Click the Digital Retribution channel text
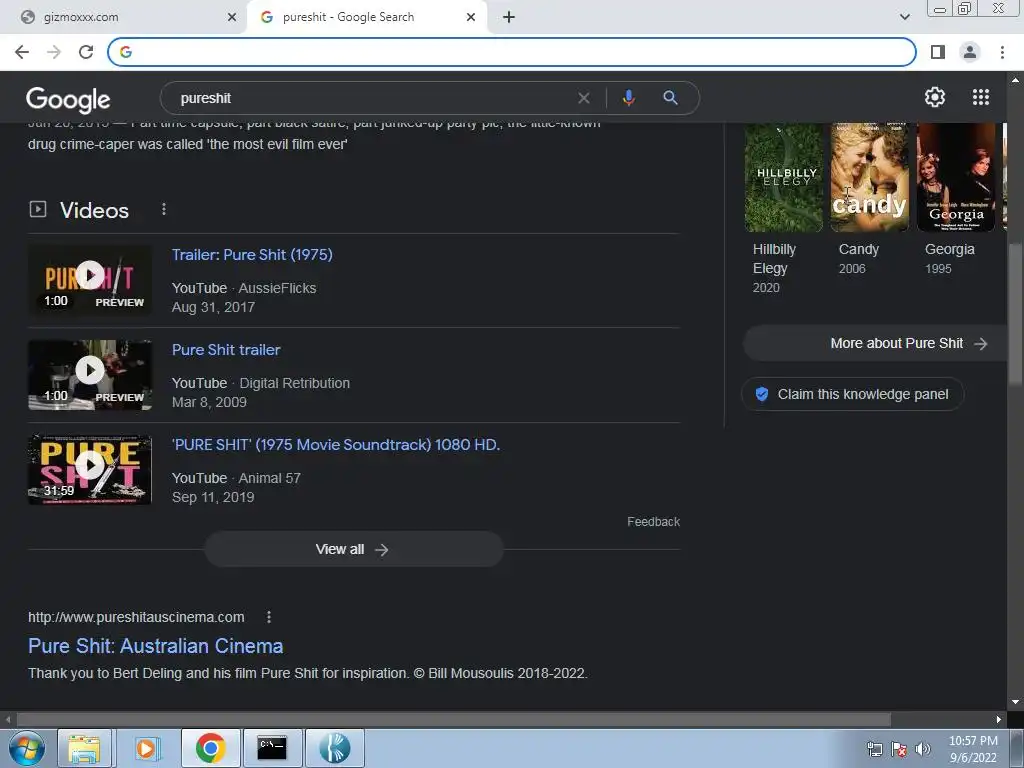This screenshot has width=1024, height=768. tap(295, 383)
